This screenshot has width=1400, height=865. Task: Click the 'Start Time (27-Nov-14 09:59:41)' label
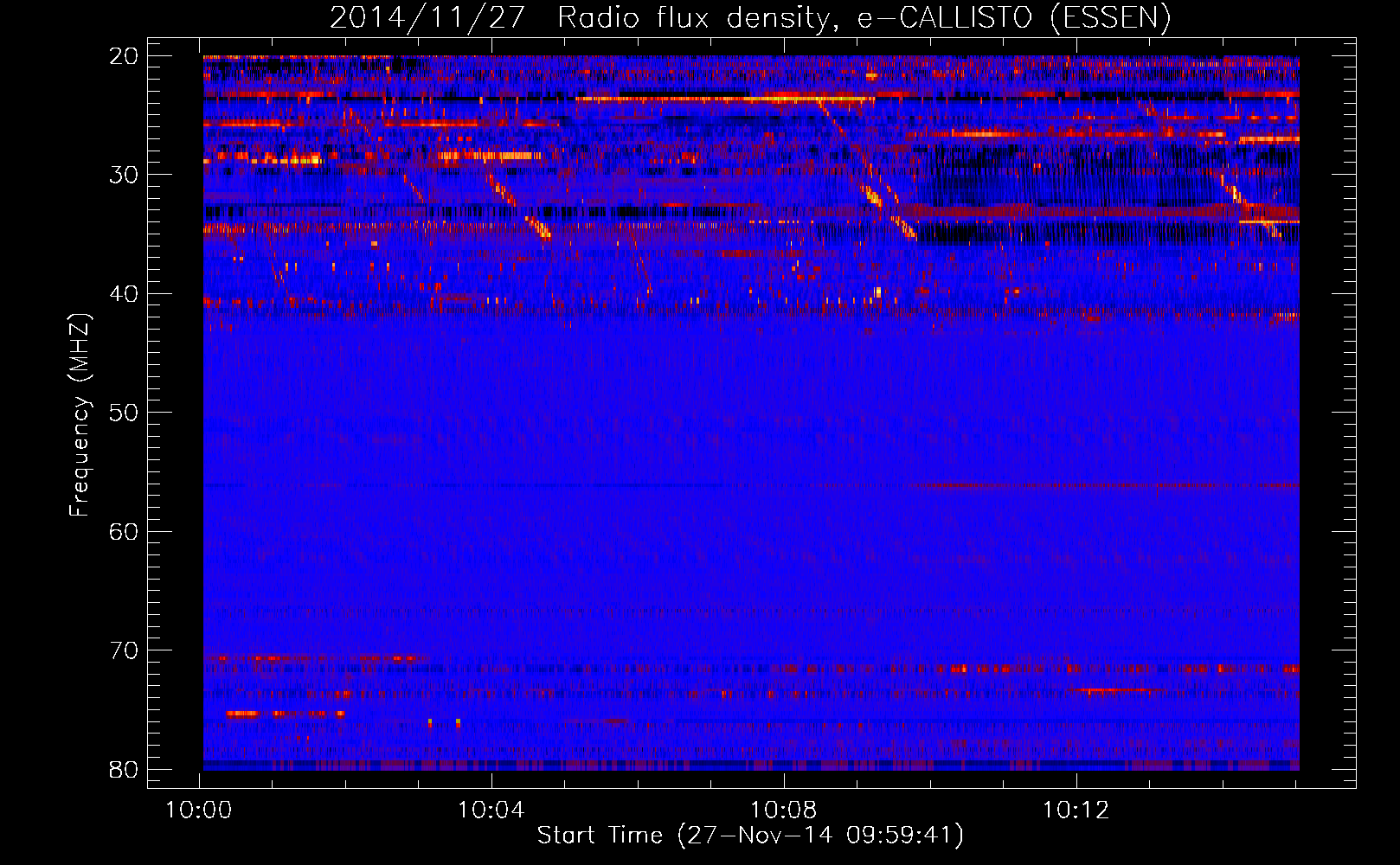click(750, 836)
